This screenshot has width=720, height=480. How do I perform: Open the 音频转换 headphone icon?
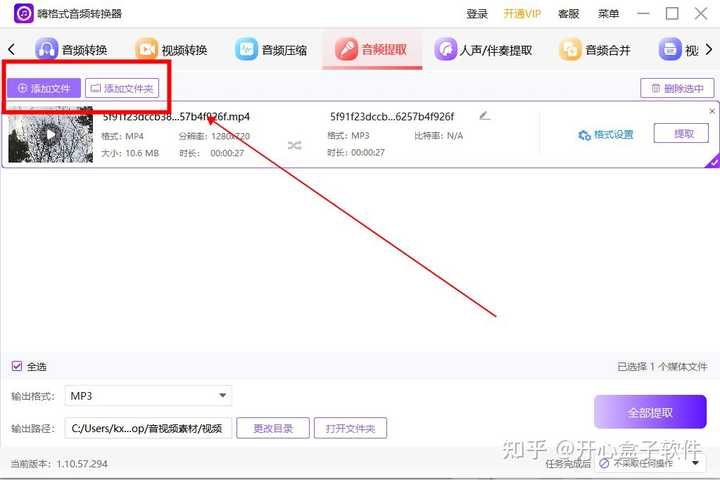click(46, 50)
